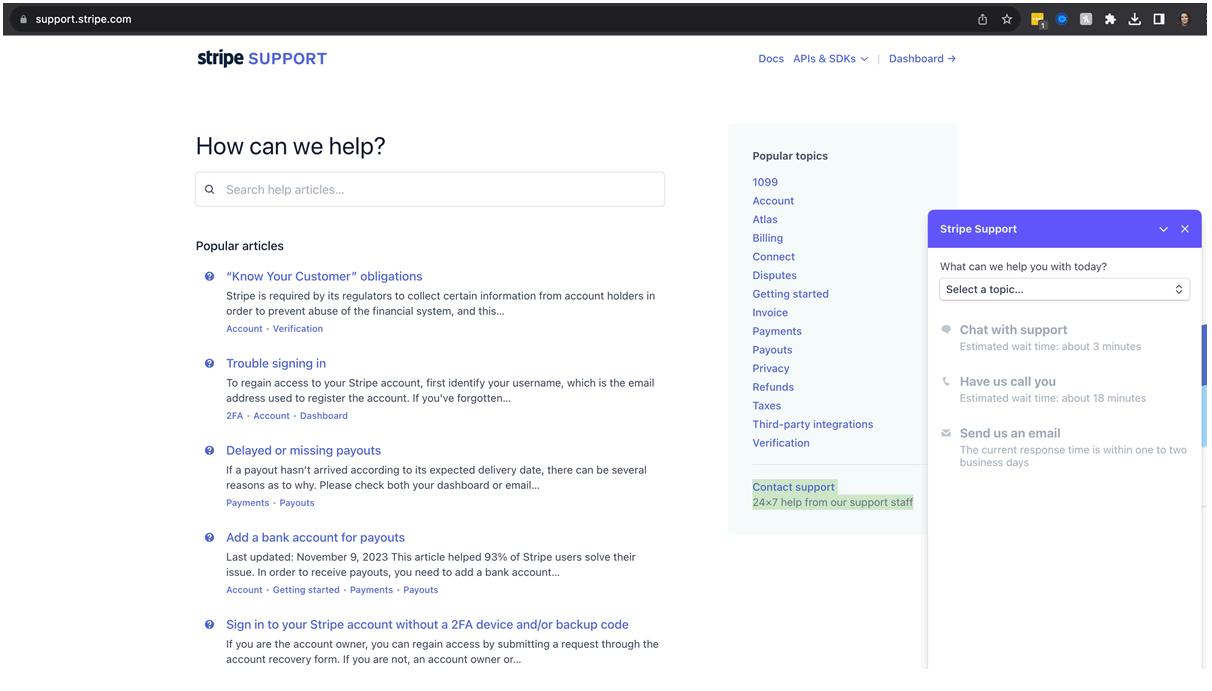Go to the Dashboard link
The height and width of the screenshot is (691, 1212).
click(922, 59)
